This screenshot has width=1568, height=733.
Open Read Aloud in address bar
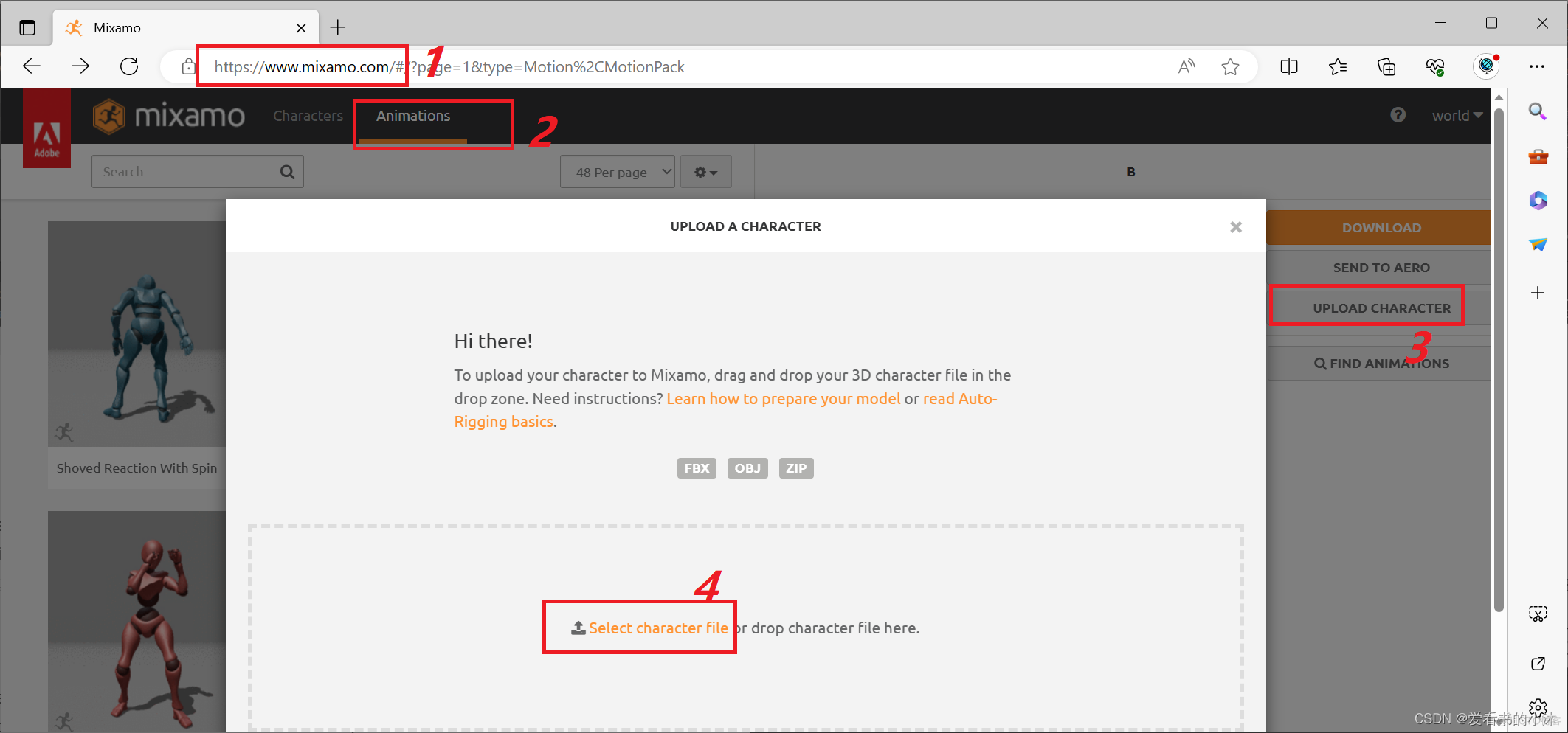pos(1186,67)
